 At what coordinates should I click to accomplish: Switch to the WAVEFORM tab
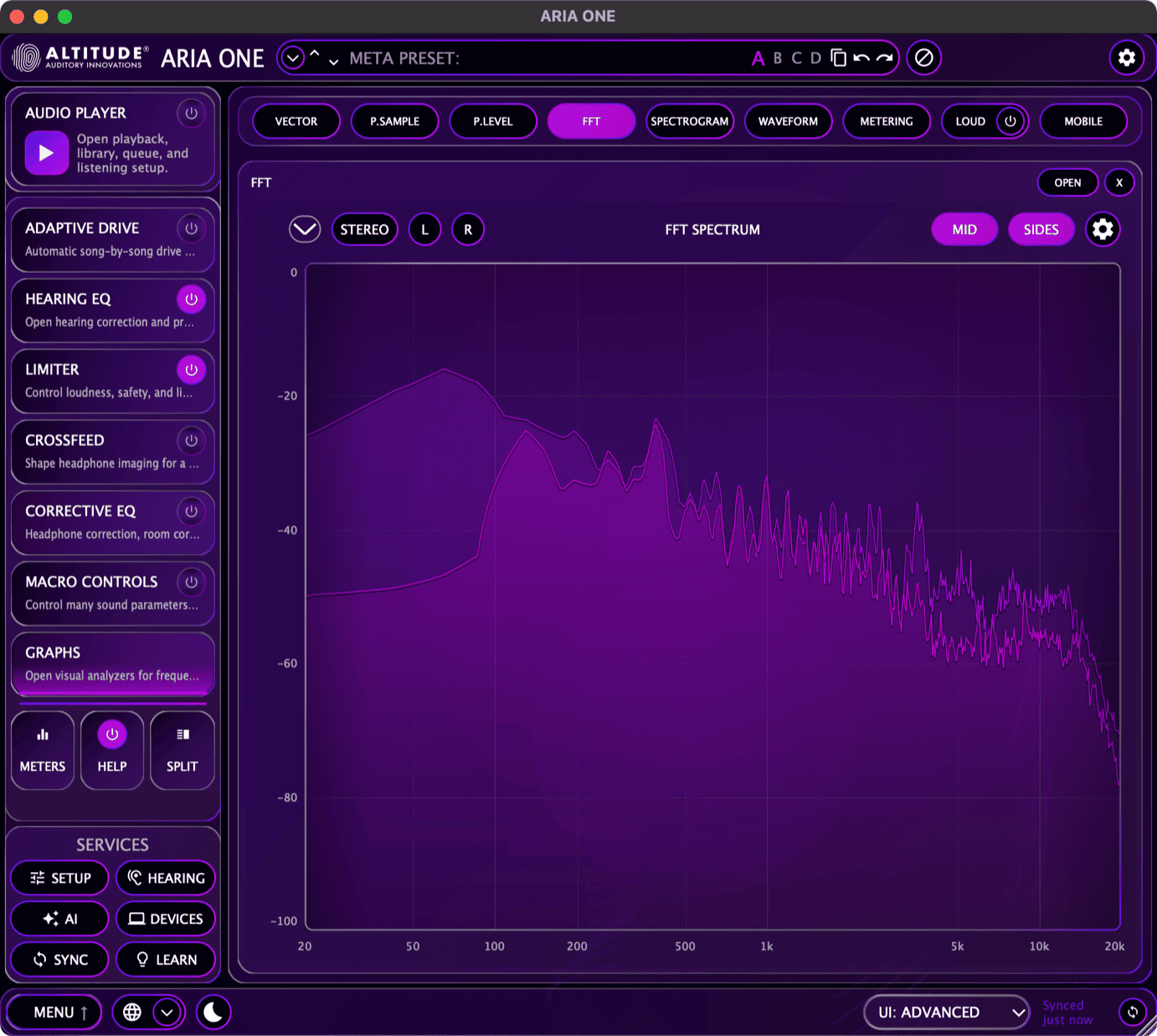[x=789, y=121]
